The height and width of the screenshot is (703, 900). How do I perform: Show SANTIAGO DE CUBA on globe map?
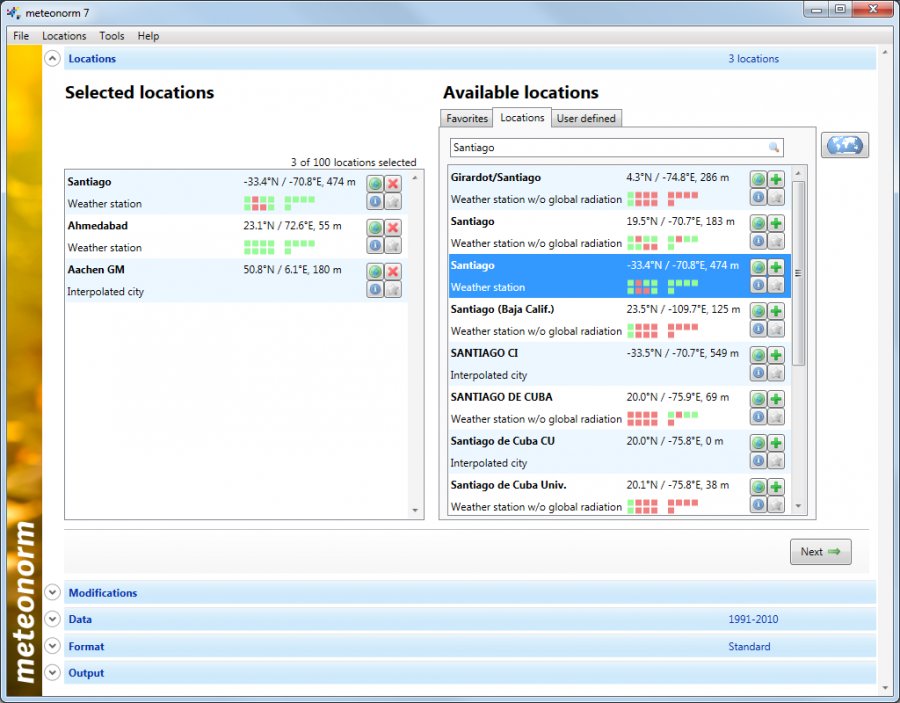758,399
